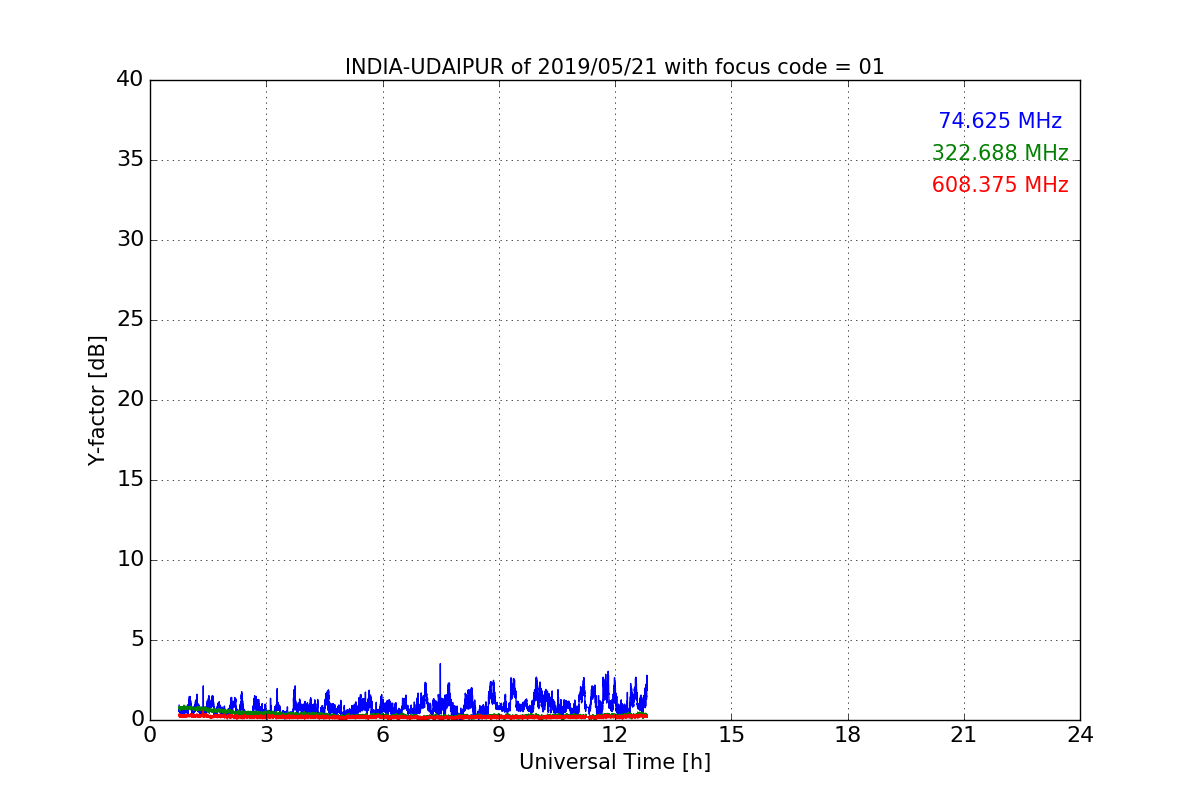The width and height of the screenshot is (1200, 800).
Task: Click the y-axis tick label 40
Action: [x=130, y=79]
